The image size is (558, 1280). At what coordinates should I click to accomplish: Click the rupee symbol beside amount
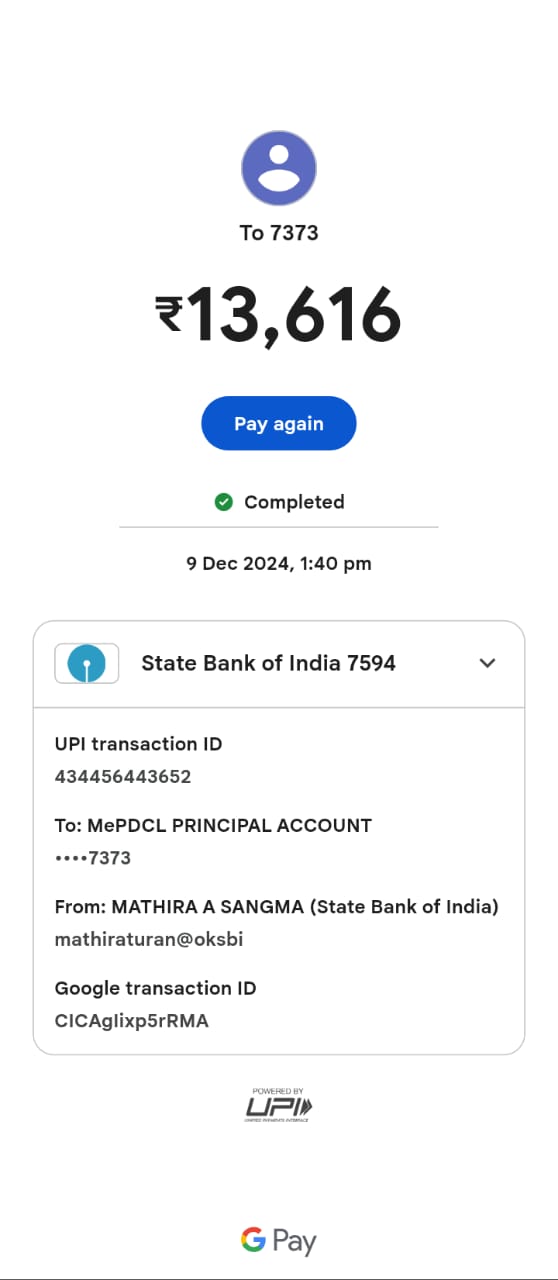click(x=170, y=313)
